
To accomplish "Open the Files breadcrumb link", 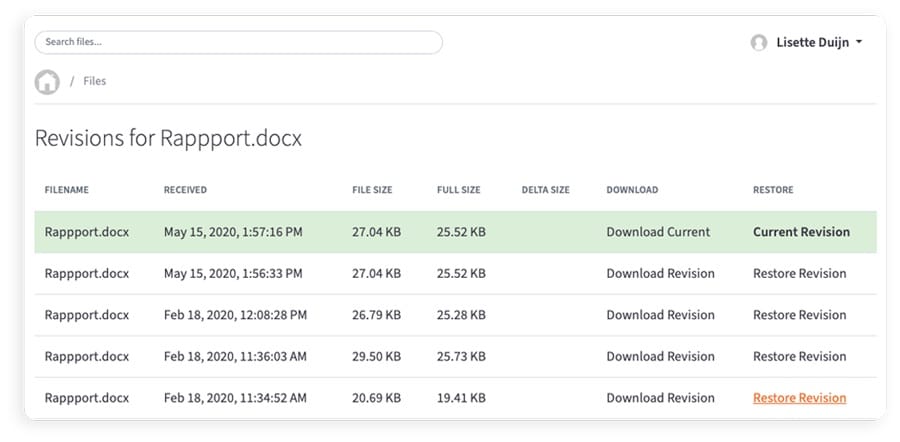I will click(95, 81).
